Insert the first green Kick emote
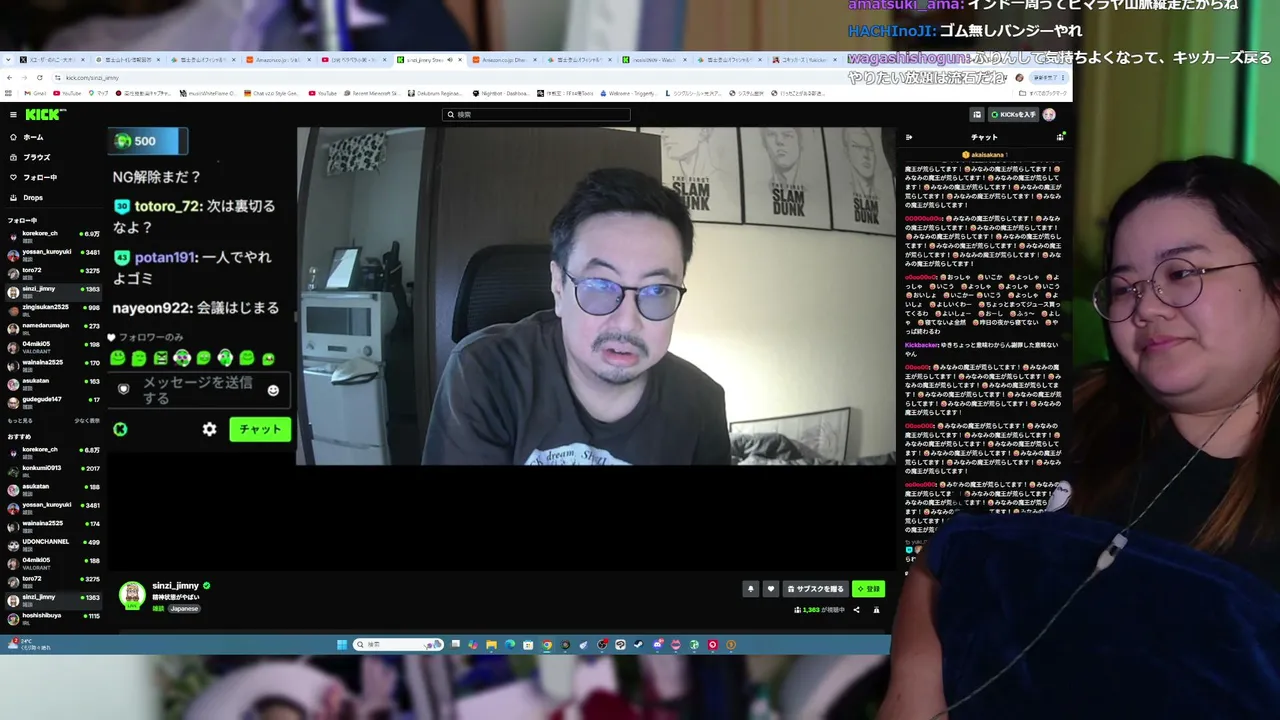The height and width of the screenshot is (720, 1280). (118, 358)
